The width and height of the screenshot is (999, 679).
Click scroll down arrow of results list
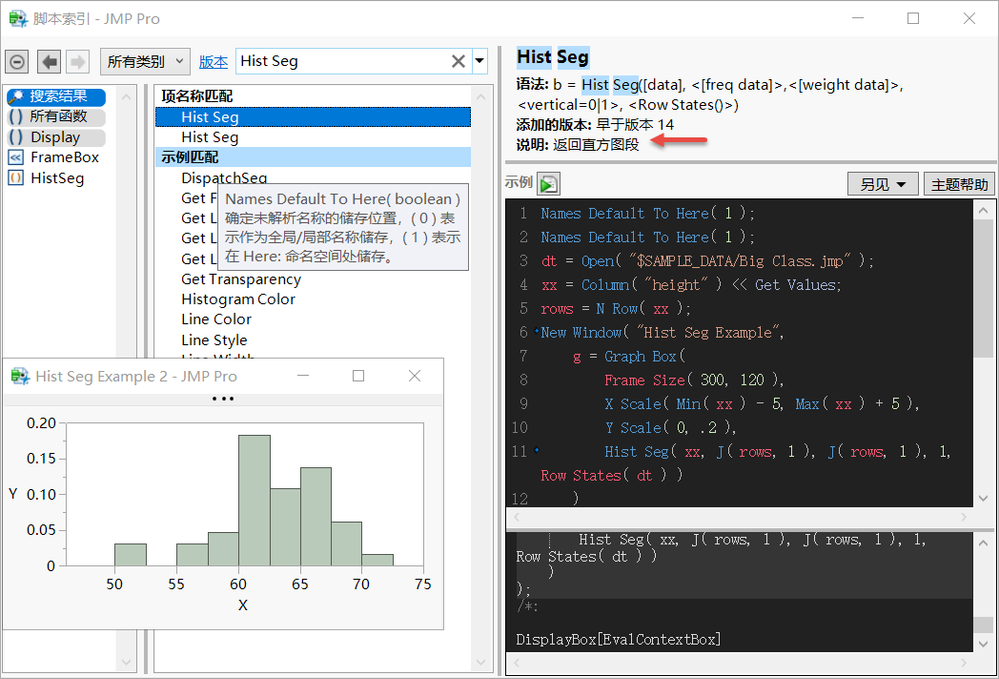(x=481, y=662)
